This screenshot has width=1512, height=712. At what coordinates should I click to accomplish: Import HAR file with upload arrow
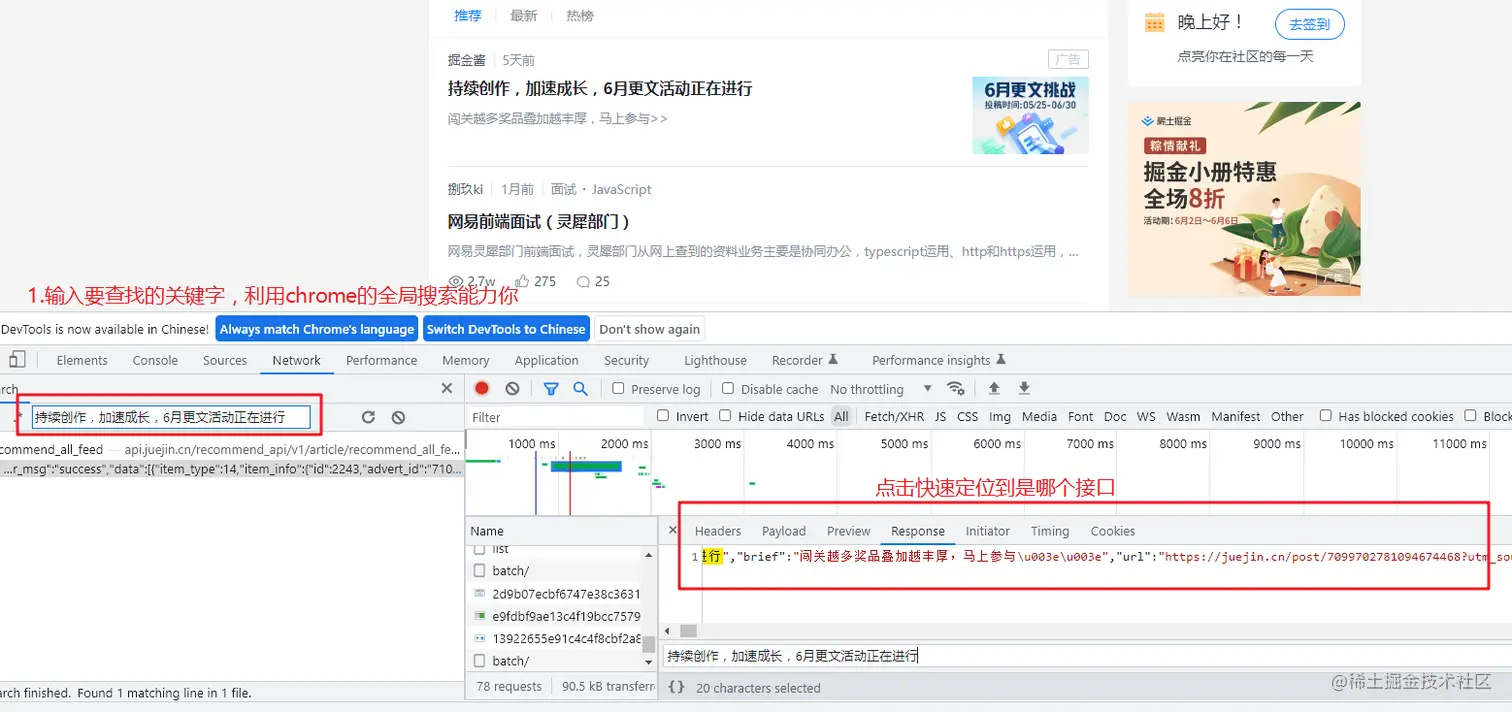tap(994, 388)
